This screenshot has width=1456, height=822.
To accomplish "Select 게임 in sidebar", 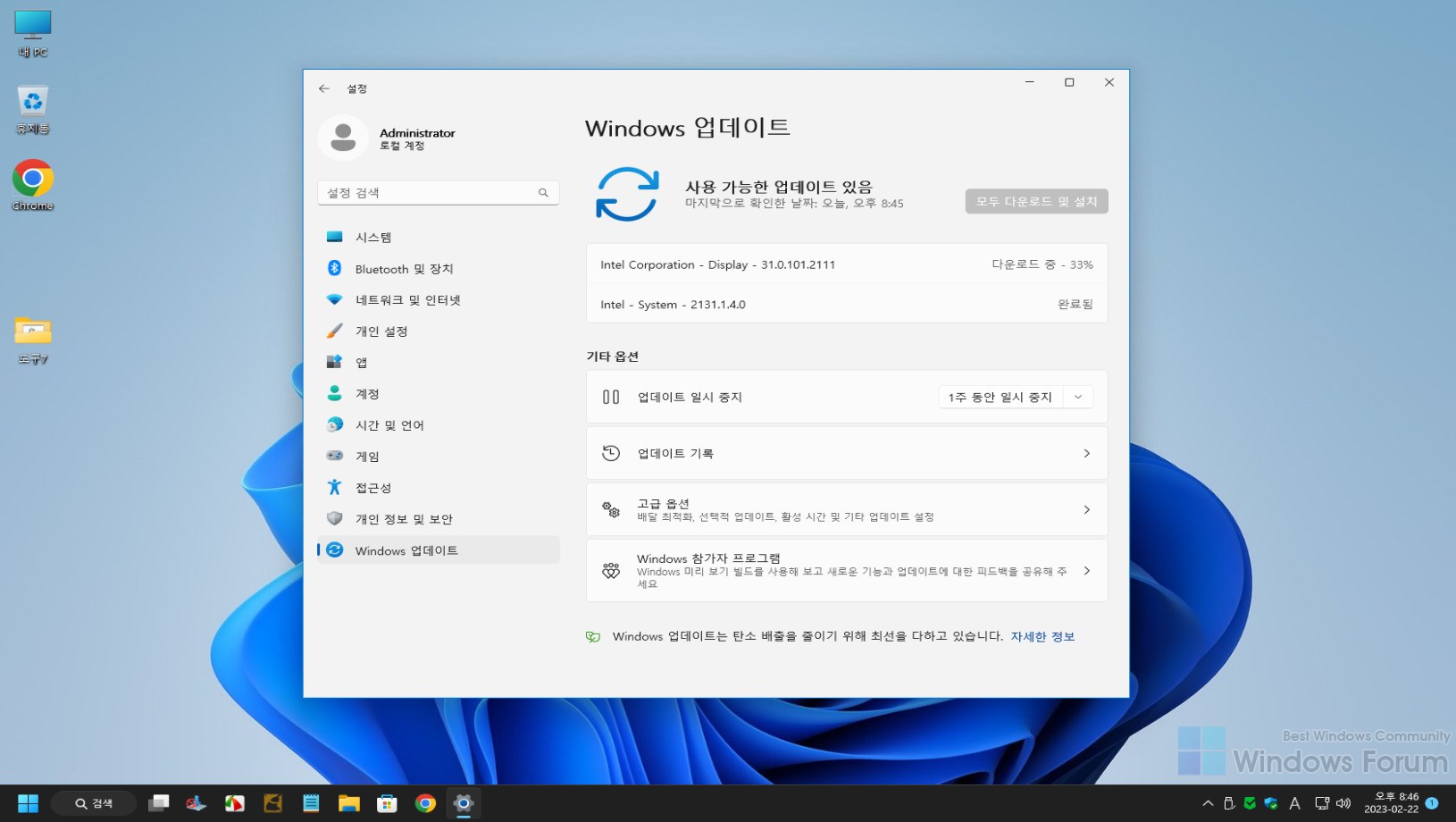I will coord(439,456).
